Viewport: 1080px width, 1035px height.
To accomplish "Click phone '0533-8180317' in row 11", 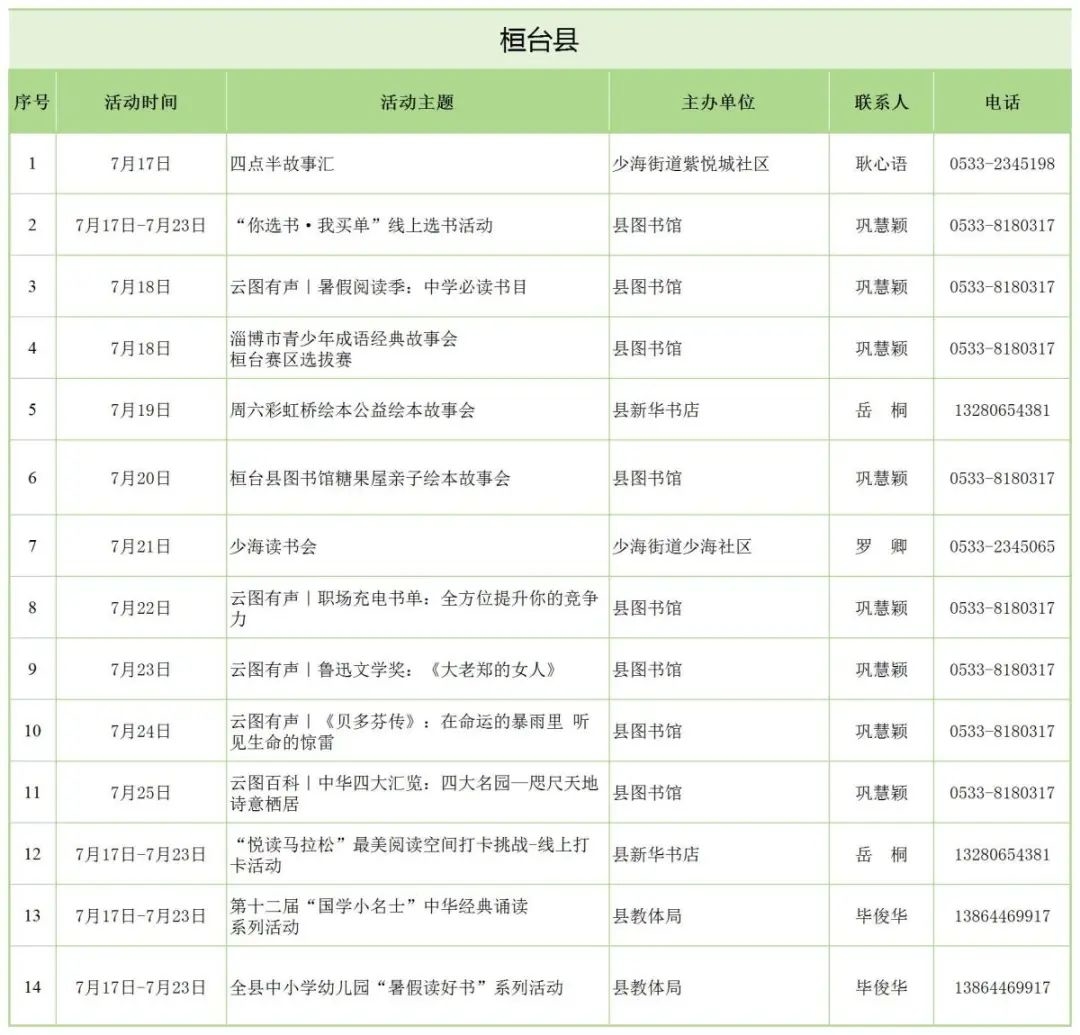I will 1001,793.
